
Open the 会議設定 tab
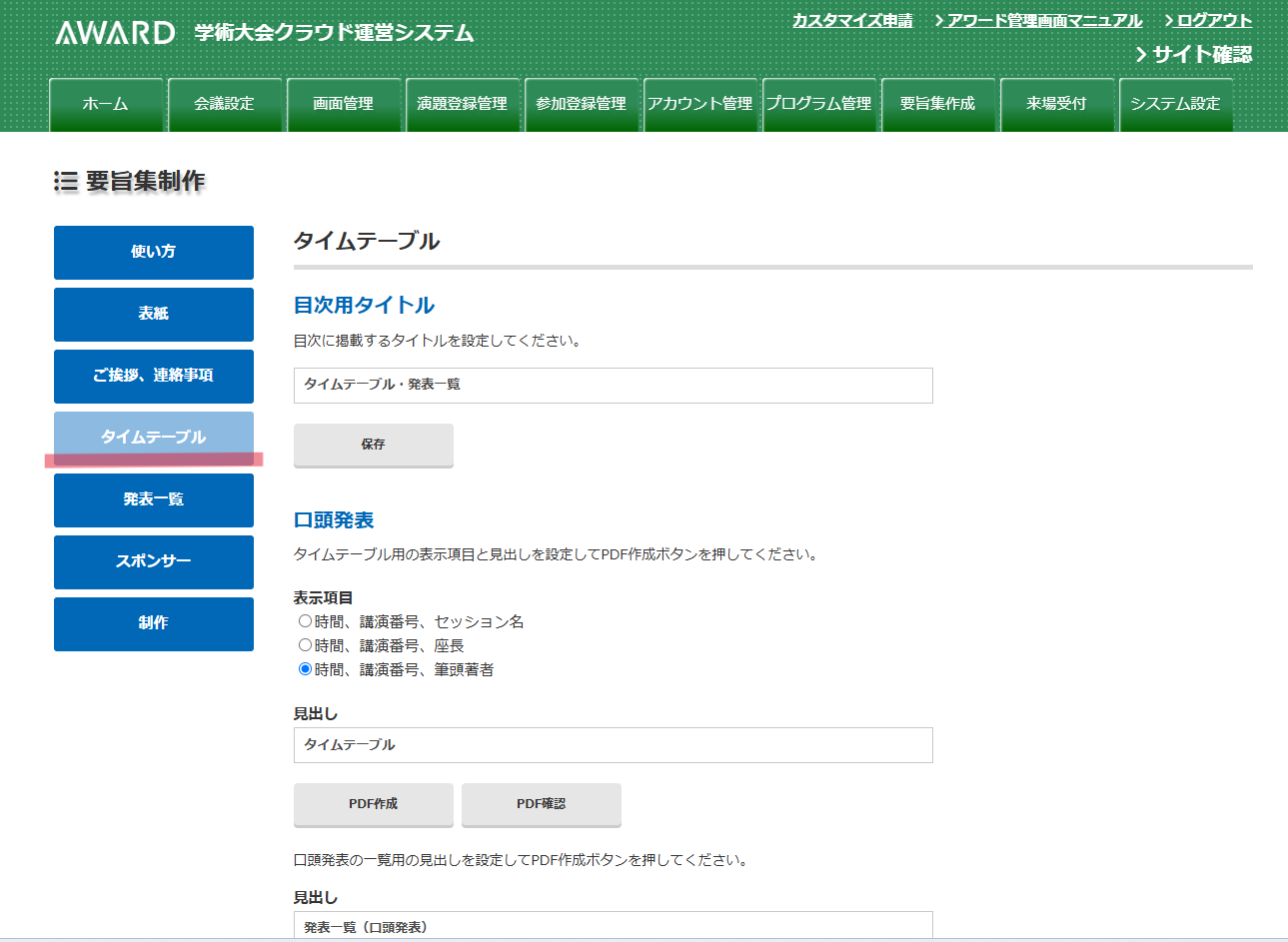tap(225, 105)
